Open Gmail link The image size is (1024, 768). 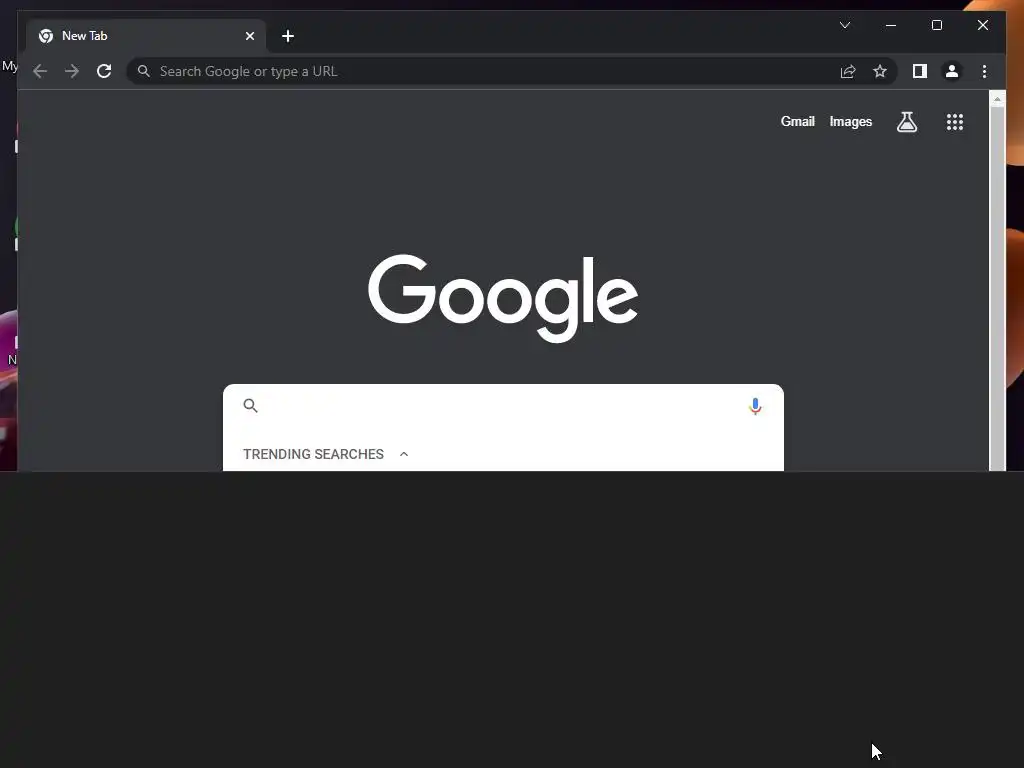click(797, 121)
